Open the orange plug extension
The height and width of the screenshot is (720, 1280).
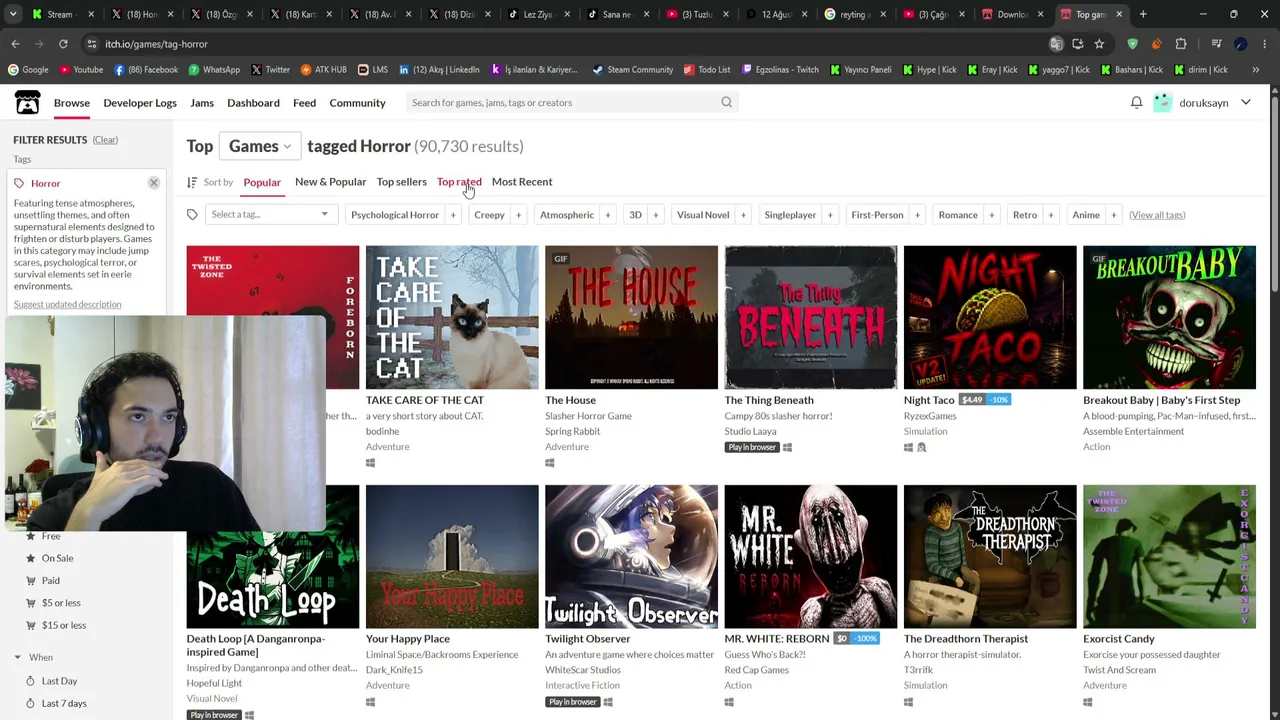pos(1156,44)
